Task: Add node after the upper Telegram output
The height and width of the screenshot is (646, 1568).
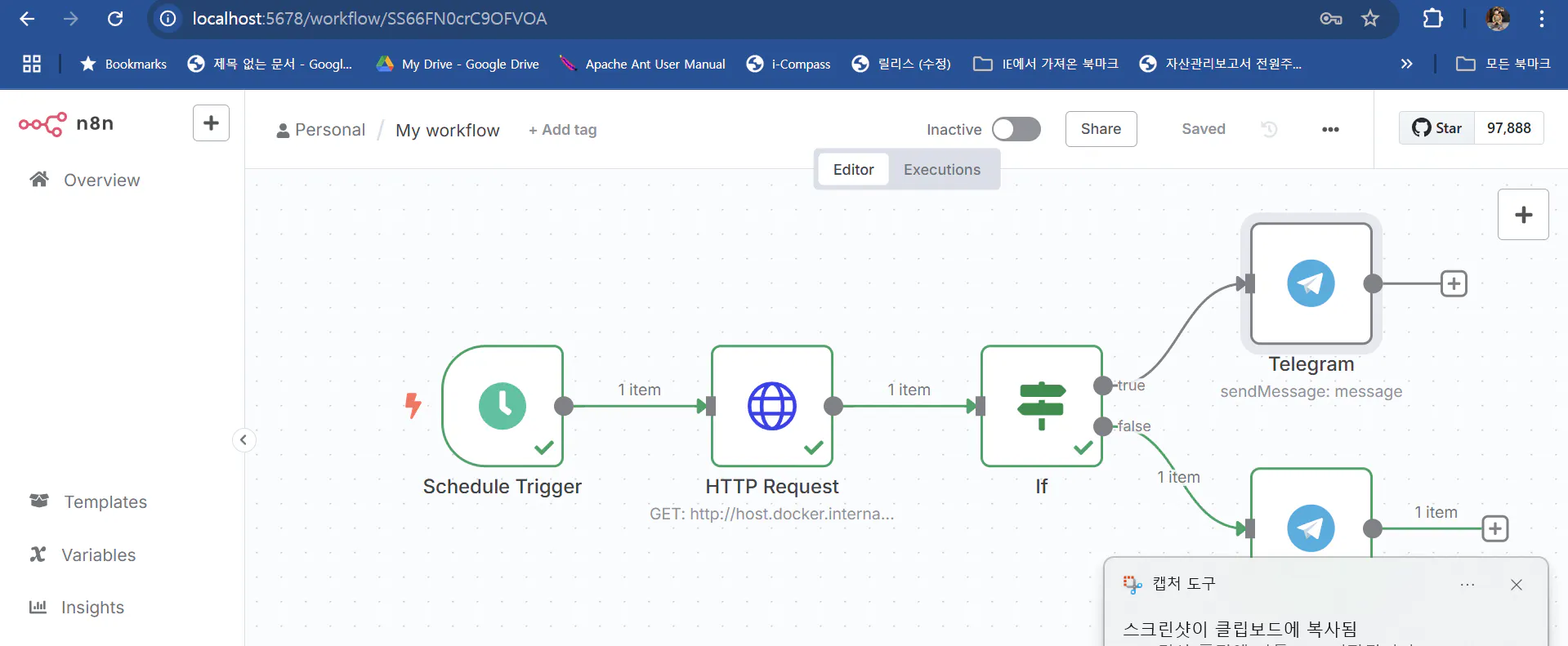Action: point(1454,283)
